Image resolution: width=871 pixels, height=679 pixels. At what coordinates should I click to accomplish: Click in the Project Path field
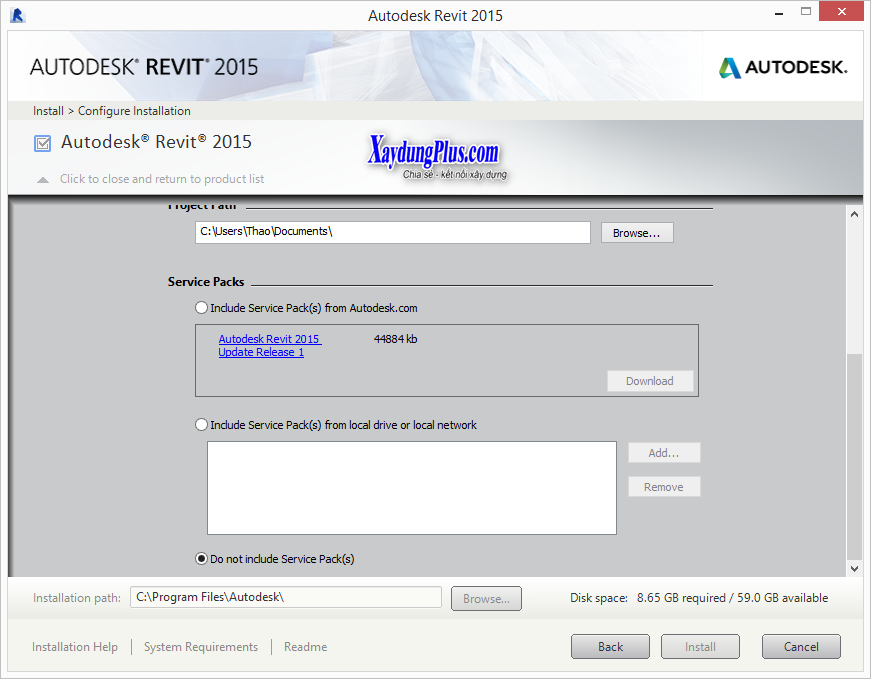click(392, 232)
